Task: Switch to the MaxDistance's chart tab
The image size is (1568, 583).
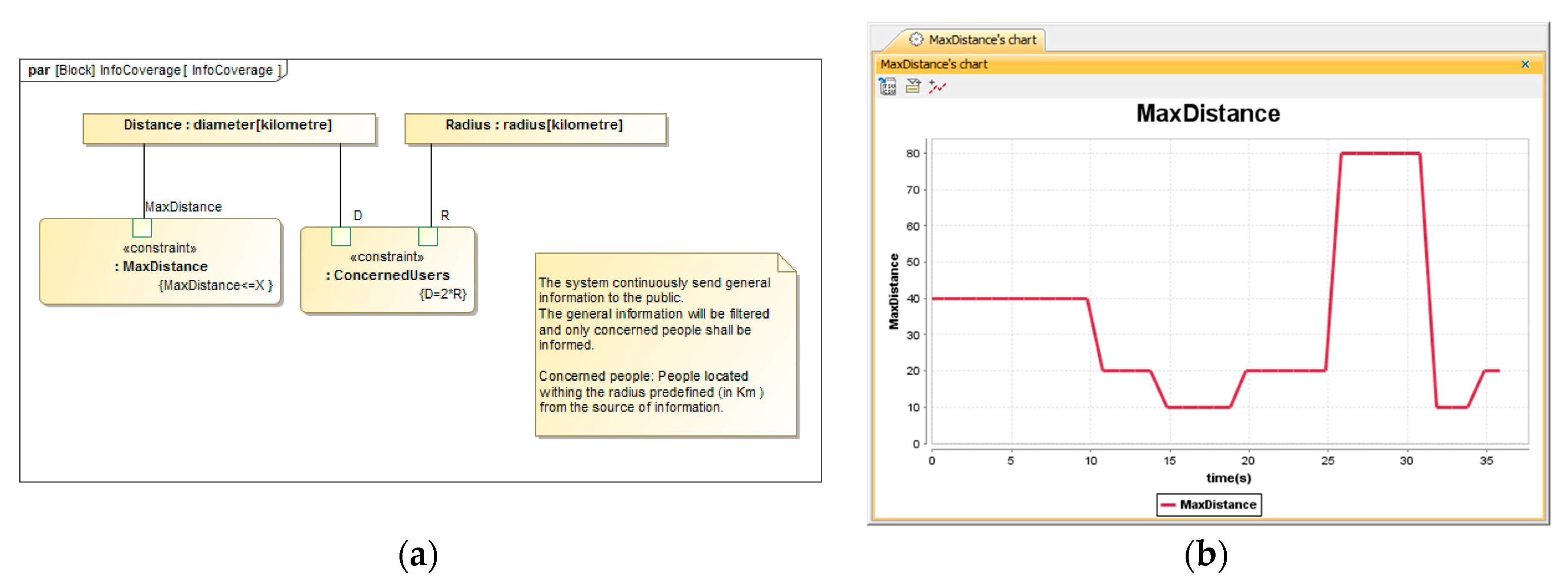Action: (981, 40)
